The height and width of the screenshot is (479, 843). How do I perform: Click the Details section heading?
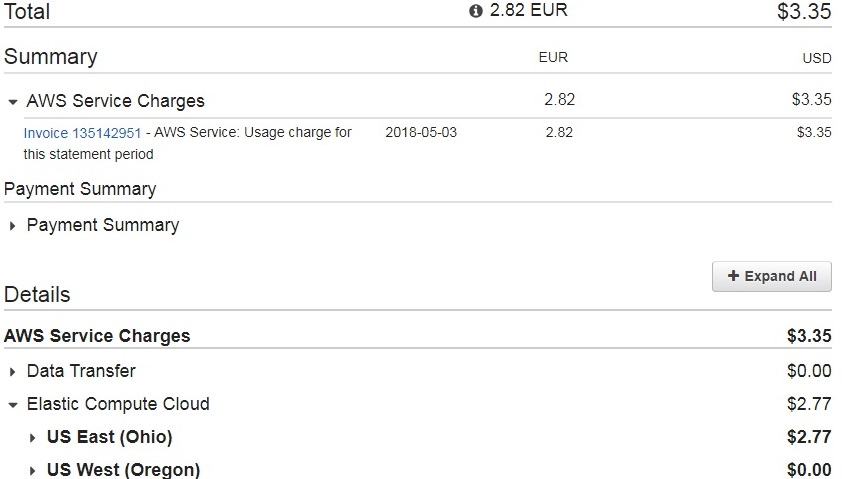point(37,295)
